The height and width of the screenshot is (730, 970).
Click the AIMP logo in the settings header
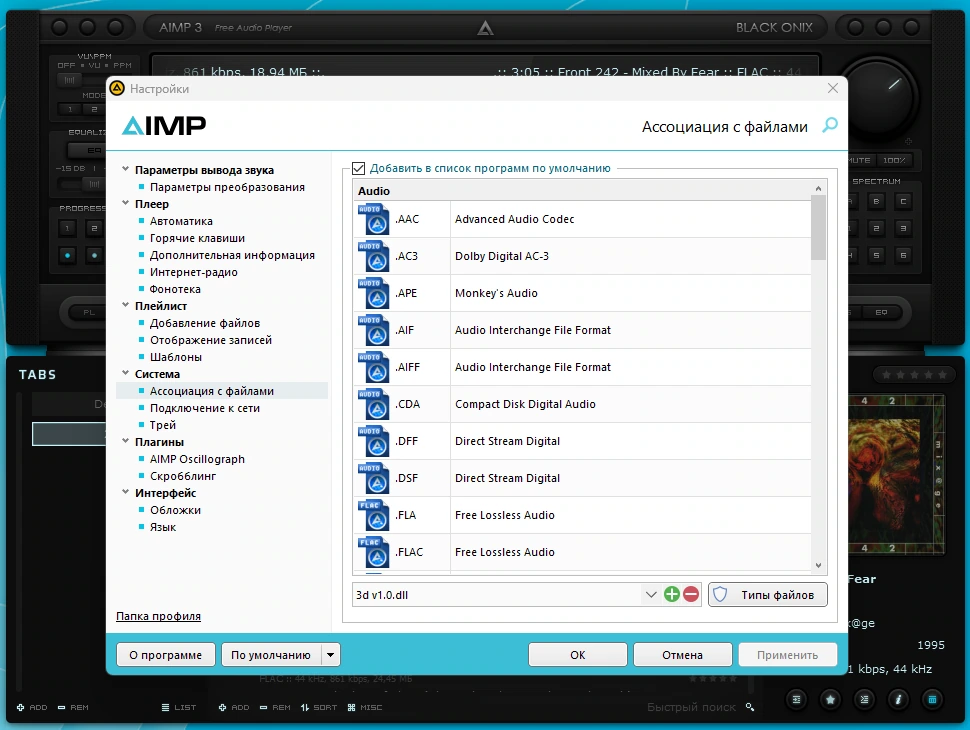(164, 126)
